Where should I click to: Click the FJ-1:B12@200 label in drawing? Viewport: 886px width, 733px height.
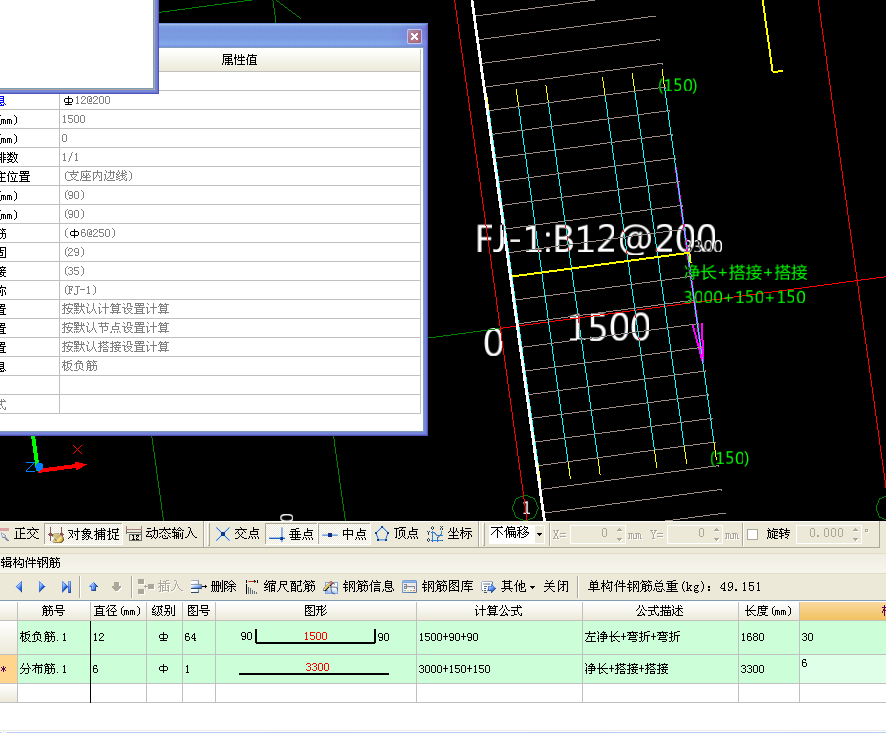(596, 238)
